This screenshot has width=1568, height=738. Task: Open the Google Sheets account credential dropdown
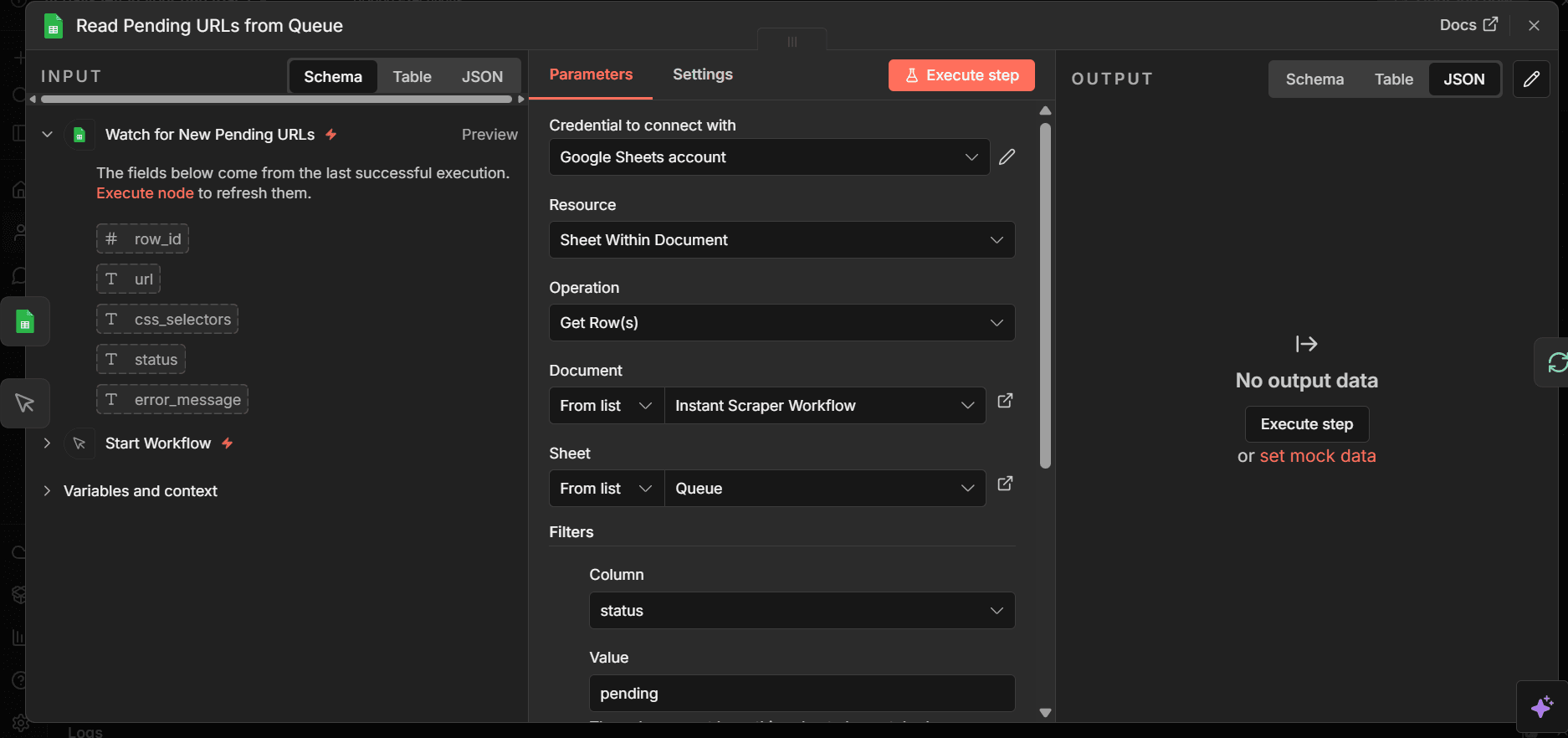tap(769, 157)
